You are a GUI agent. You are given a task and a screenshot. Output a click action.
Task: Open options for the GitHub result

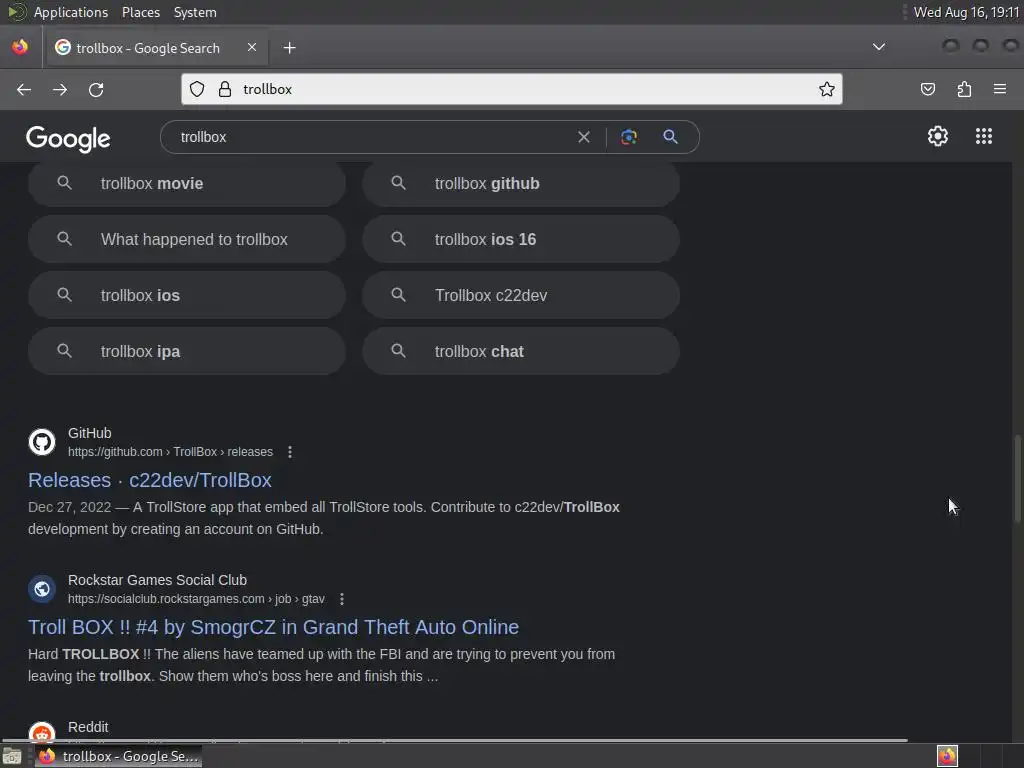pyautogui.click(x=290, y=452)
